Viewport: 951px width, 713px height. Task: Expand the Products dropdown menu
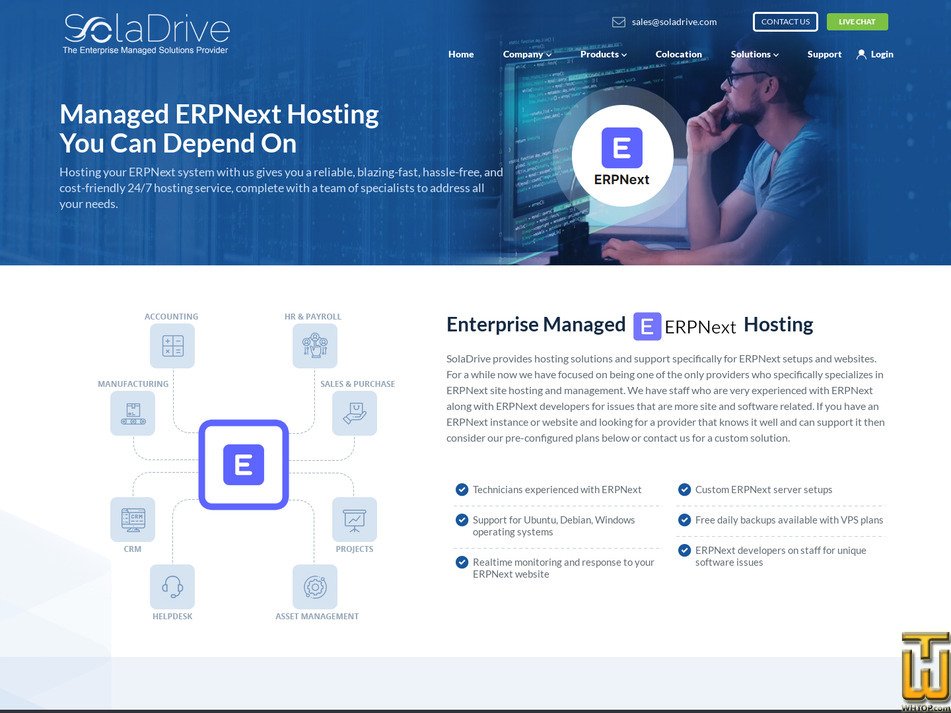(603, 54)
